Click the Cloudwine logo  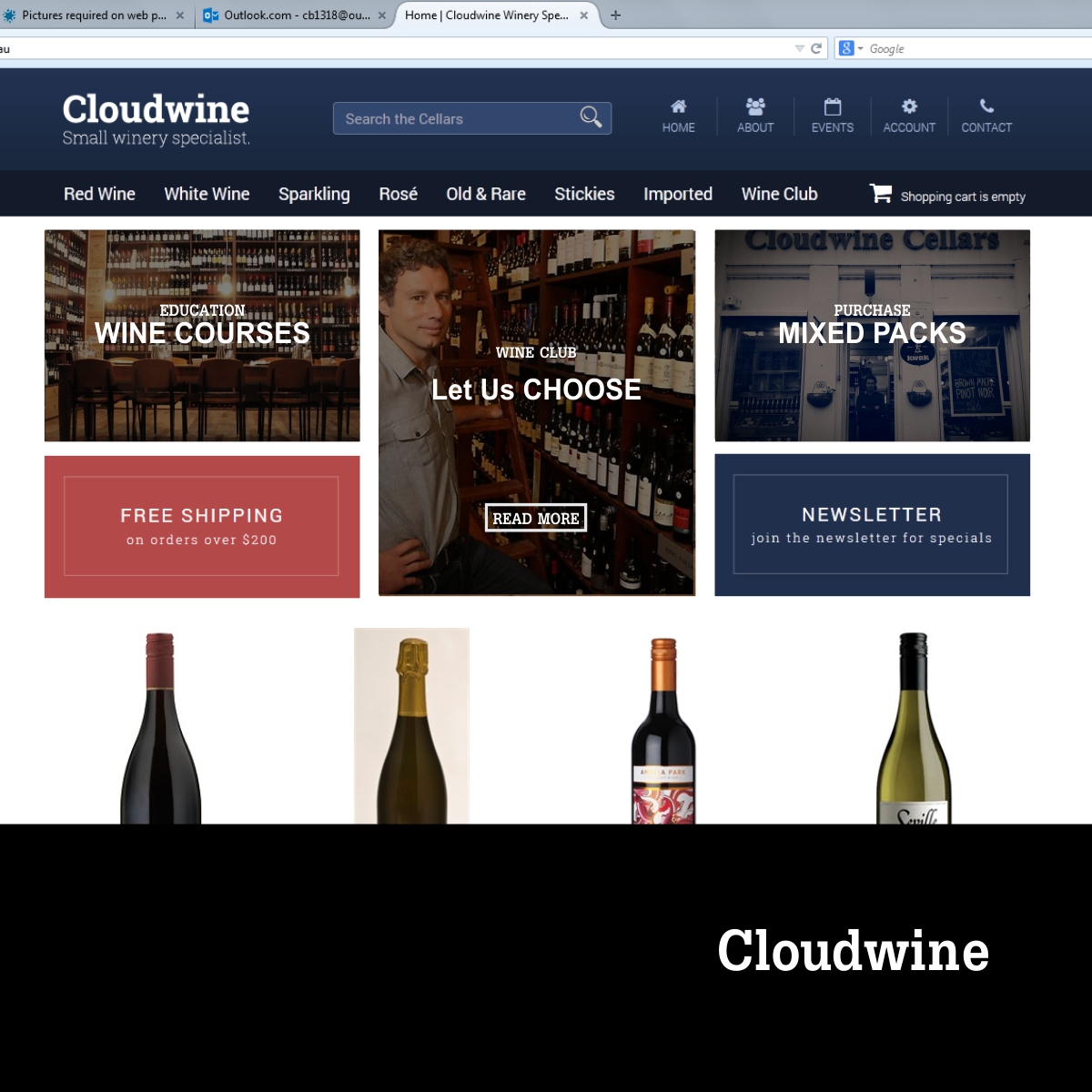point(155,116)
